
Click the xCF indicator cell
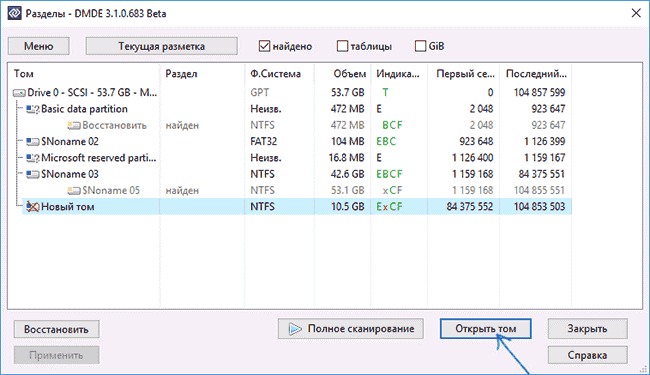tap(392, 190)
